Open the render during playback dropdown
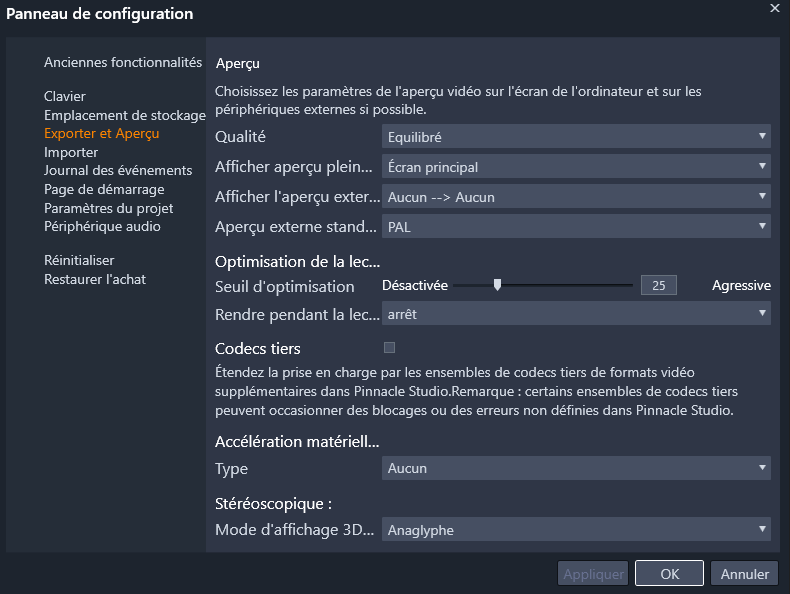The width and height of the screenshot is (790, 594). tap(576, 314)
